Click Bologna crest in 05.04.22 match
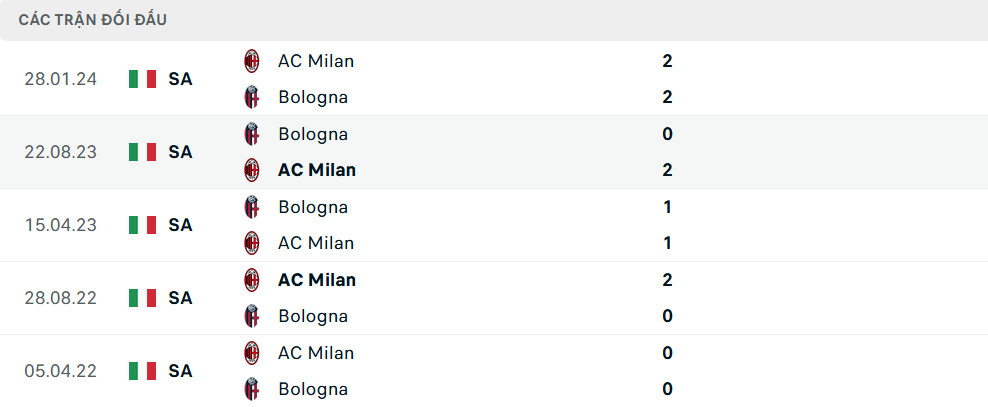 pyautogui.click(x=252, y=389)
